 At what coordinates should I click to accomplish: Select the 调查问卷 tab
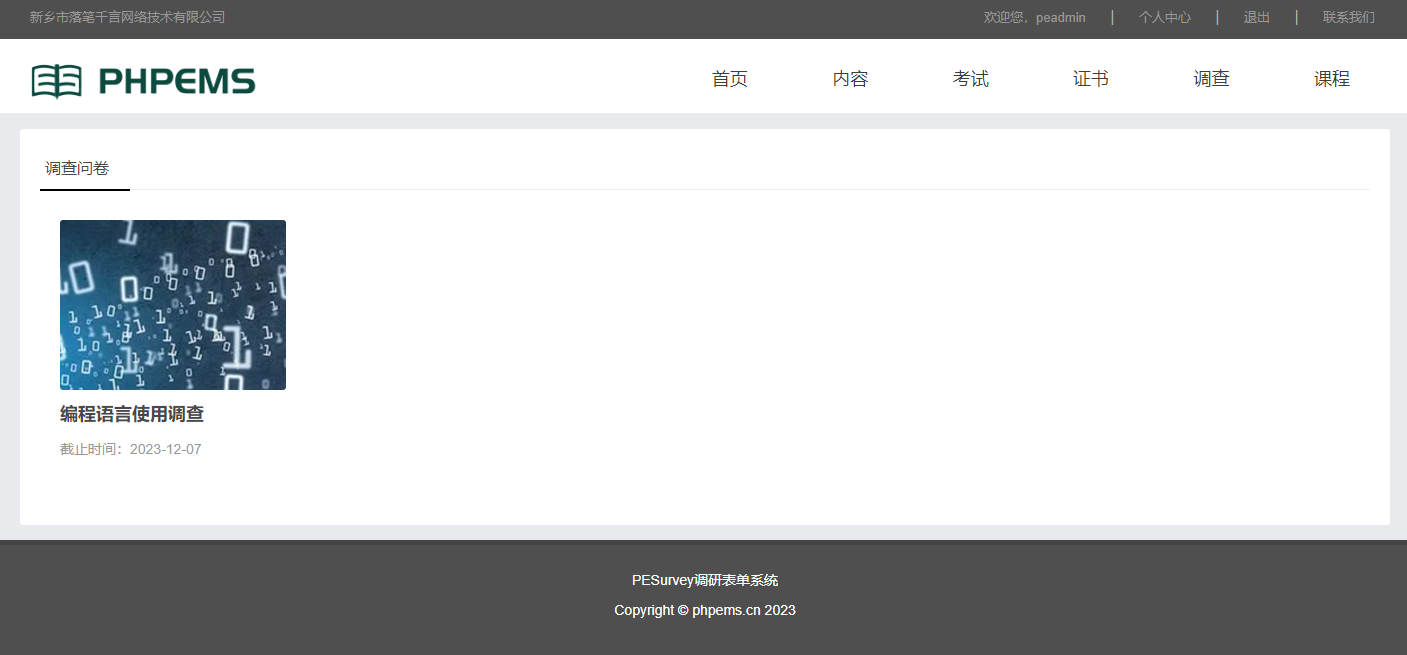(77, 168)
